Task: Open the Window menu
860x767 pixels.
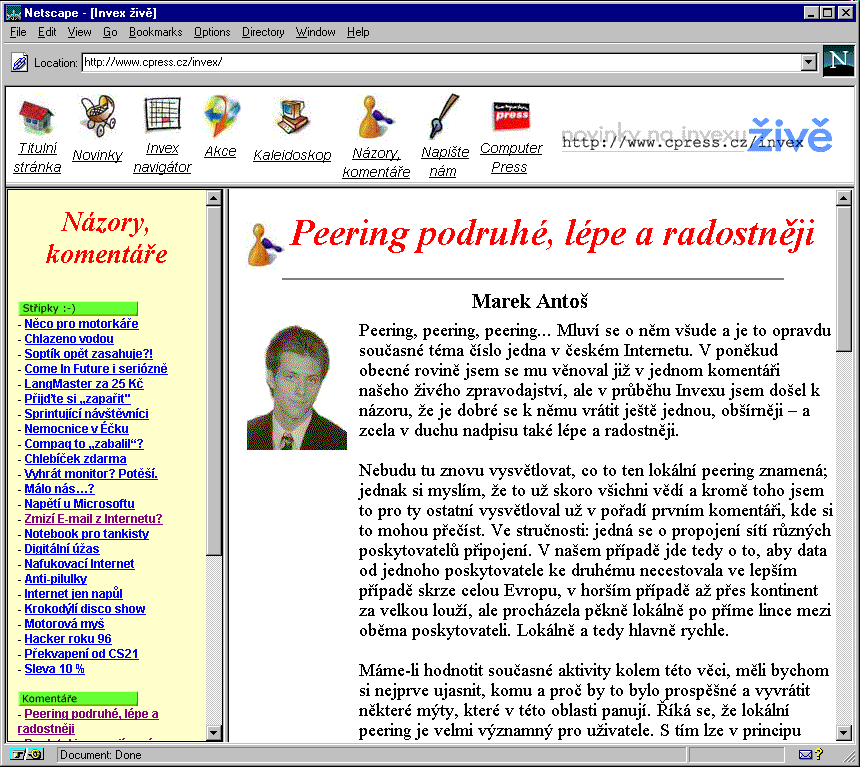Action: (x=315, y=32)
